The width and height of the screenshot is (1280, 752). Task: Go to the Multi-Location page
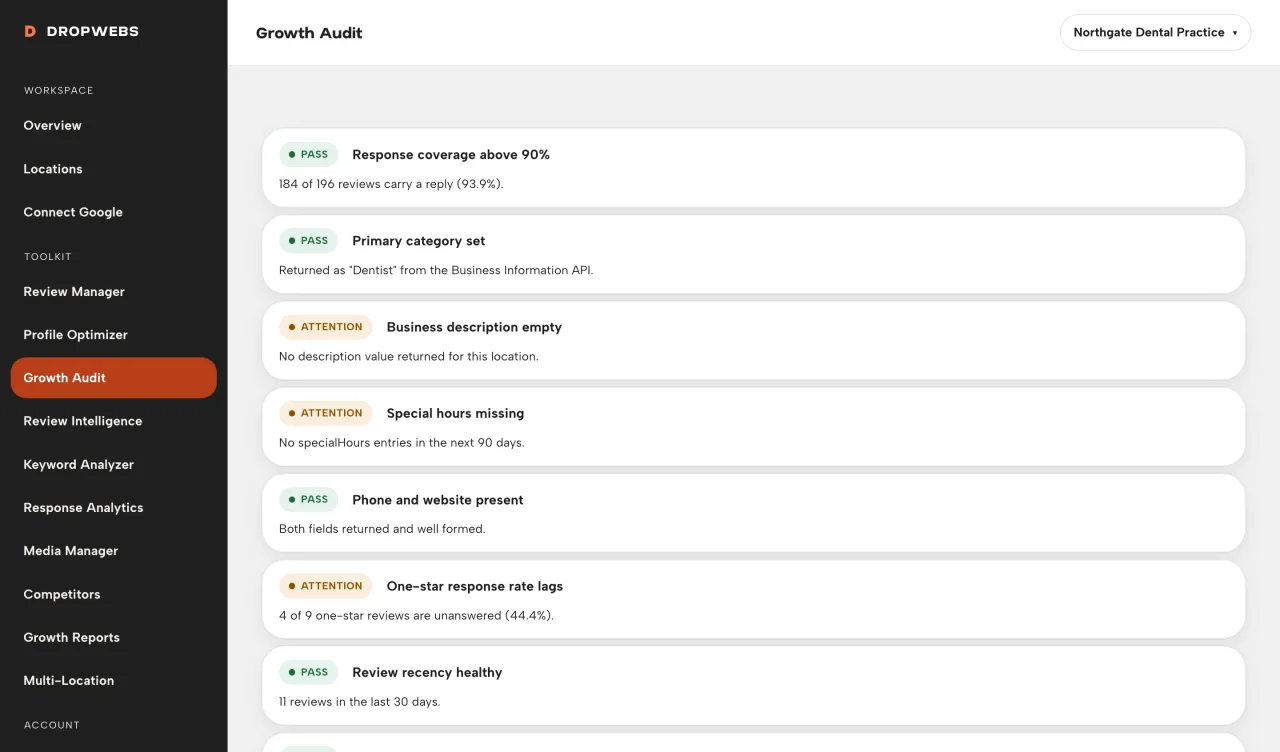tap(113, 680)
